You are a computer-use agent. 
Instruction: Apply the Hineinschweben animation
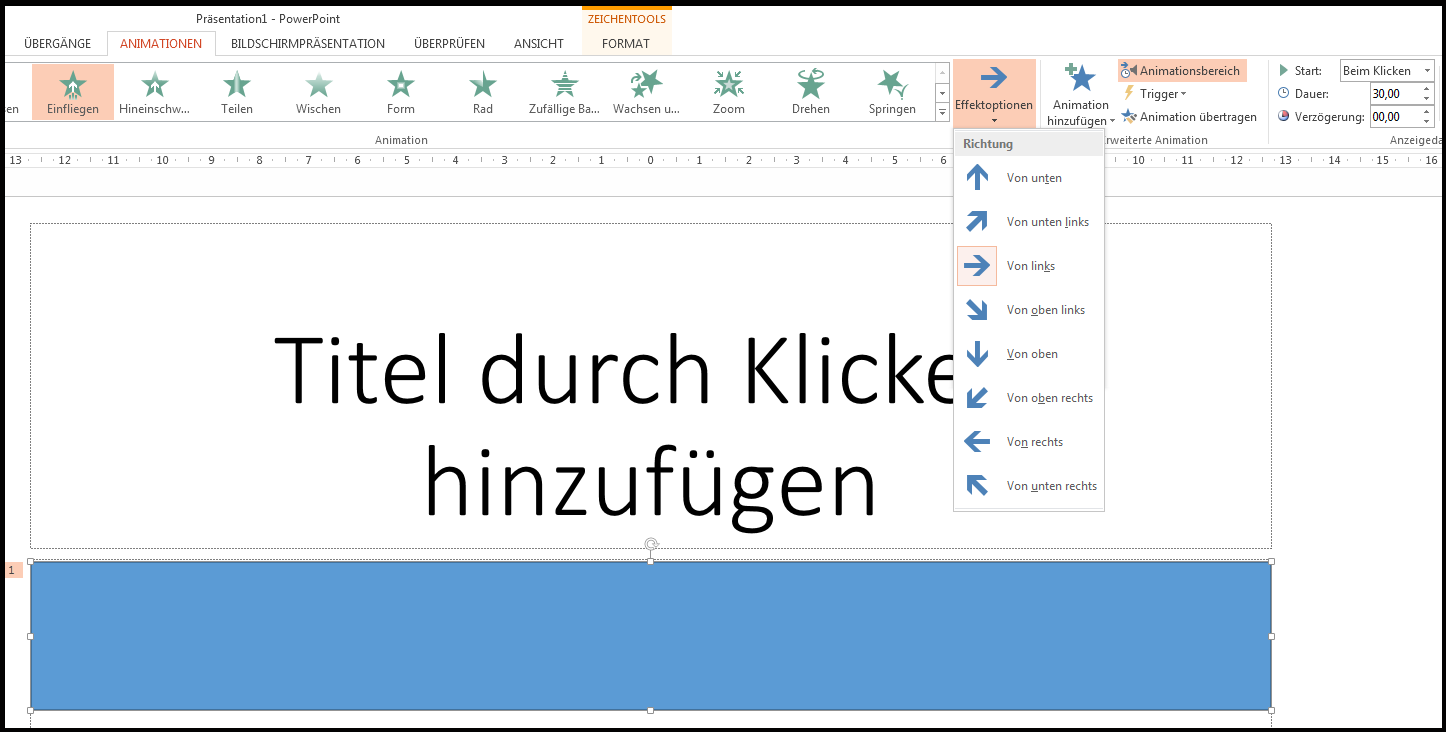tap(155, 92)
